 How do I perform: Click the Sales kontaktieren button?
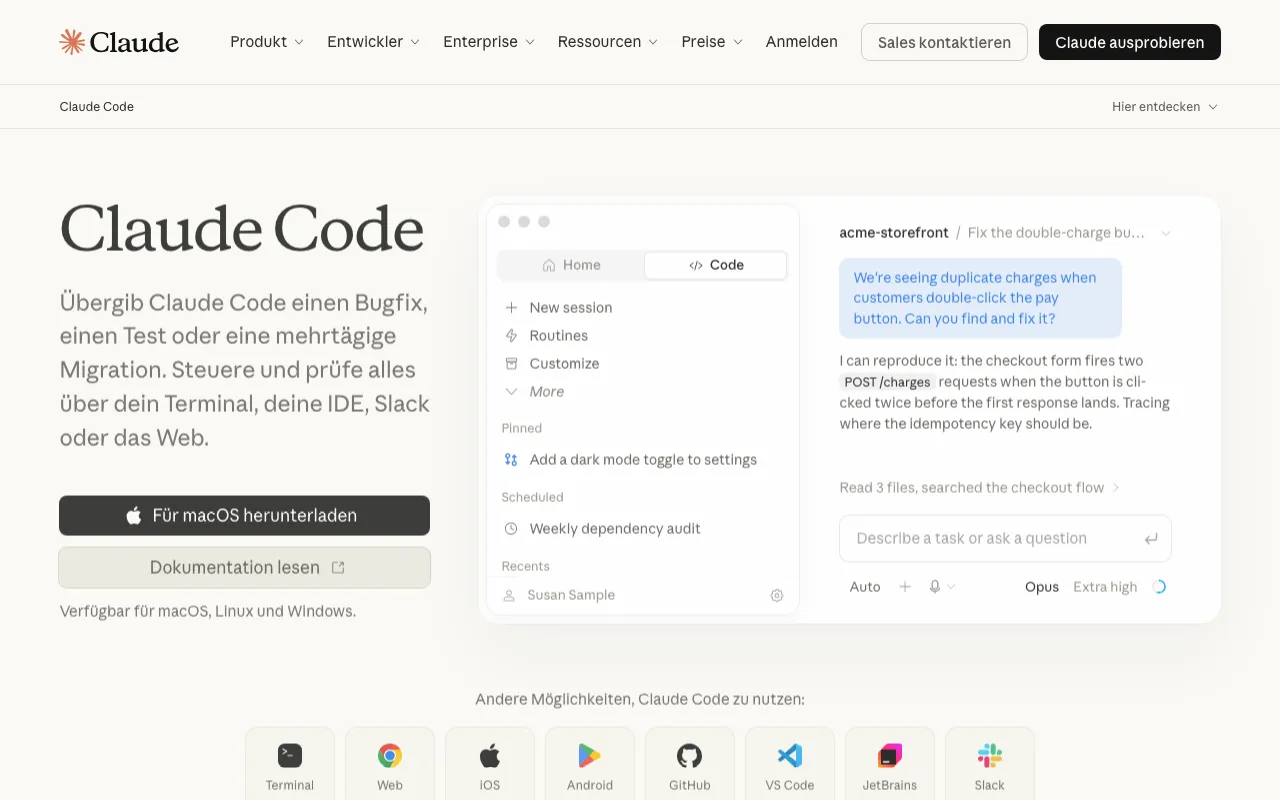944,42
